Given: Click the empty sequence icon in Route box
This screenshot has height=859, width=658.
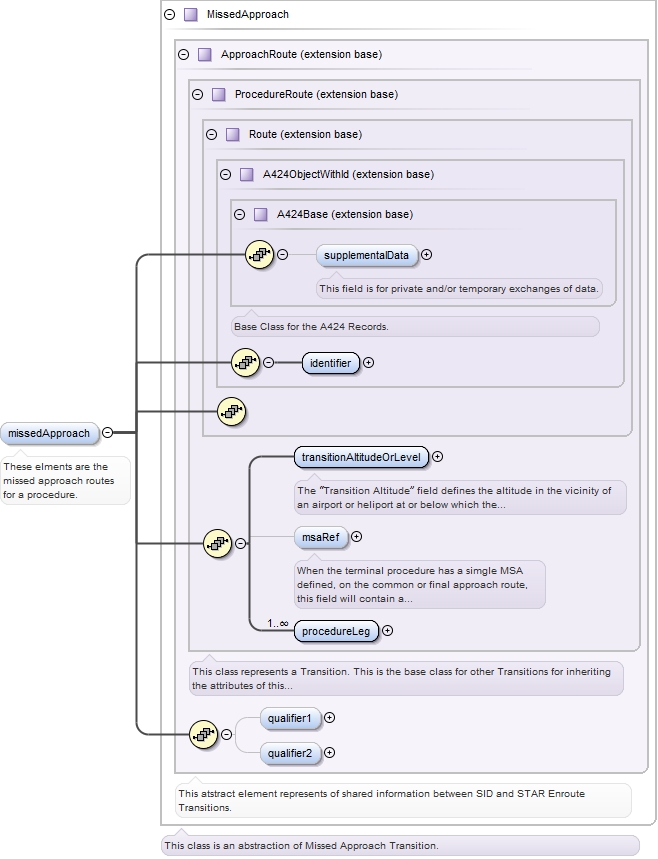Looking at the screenshot, I should click(x=231, y=410).
